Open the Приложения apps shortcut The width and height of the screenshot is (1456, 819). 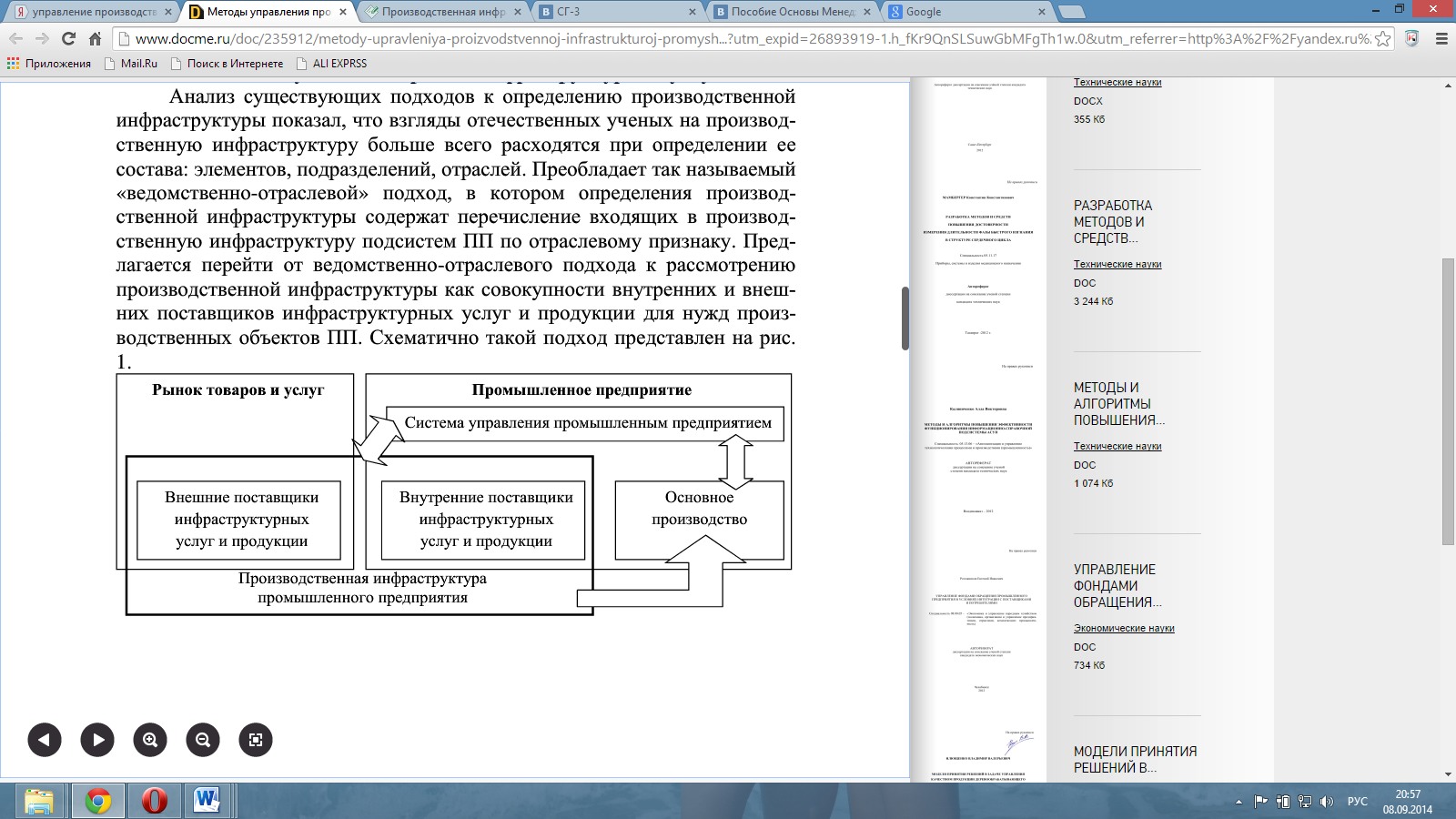[x=49, y=64]
